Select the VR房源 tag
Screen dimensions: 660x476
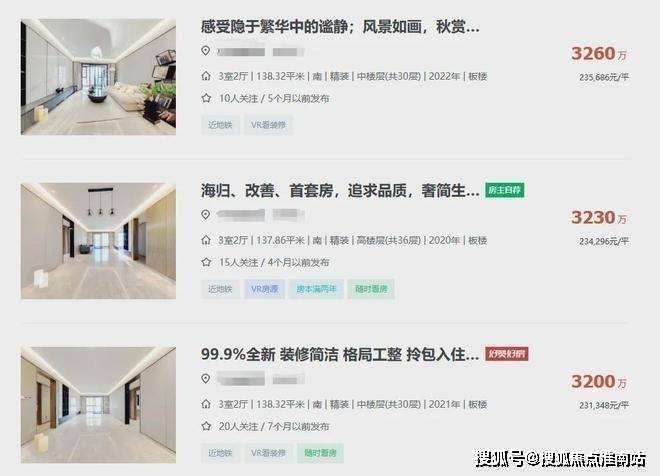264,289
